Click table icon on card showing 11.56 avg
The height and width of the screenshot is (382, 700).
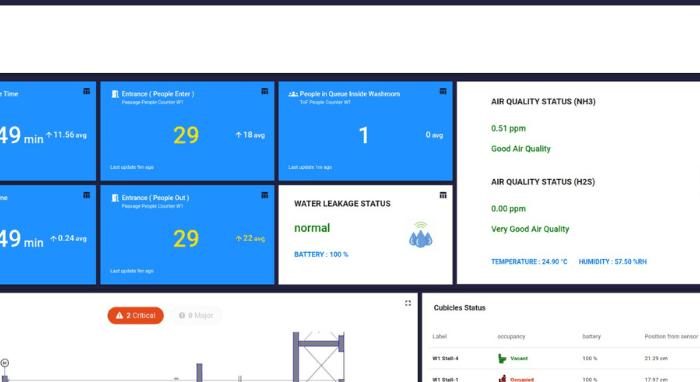coord(87,91)
